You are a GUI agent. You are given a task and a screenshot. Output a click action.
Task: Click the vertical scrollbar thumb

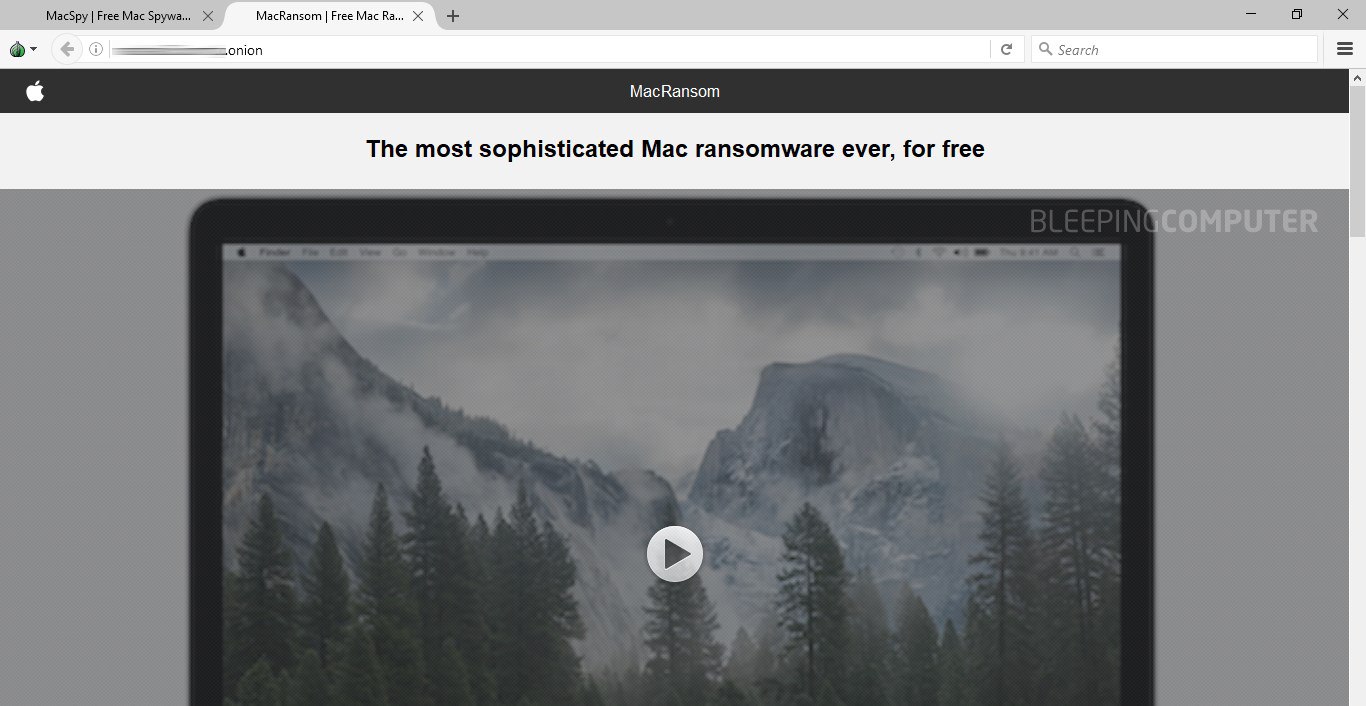coord(1358,162)
